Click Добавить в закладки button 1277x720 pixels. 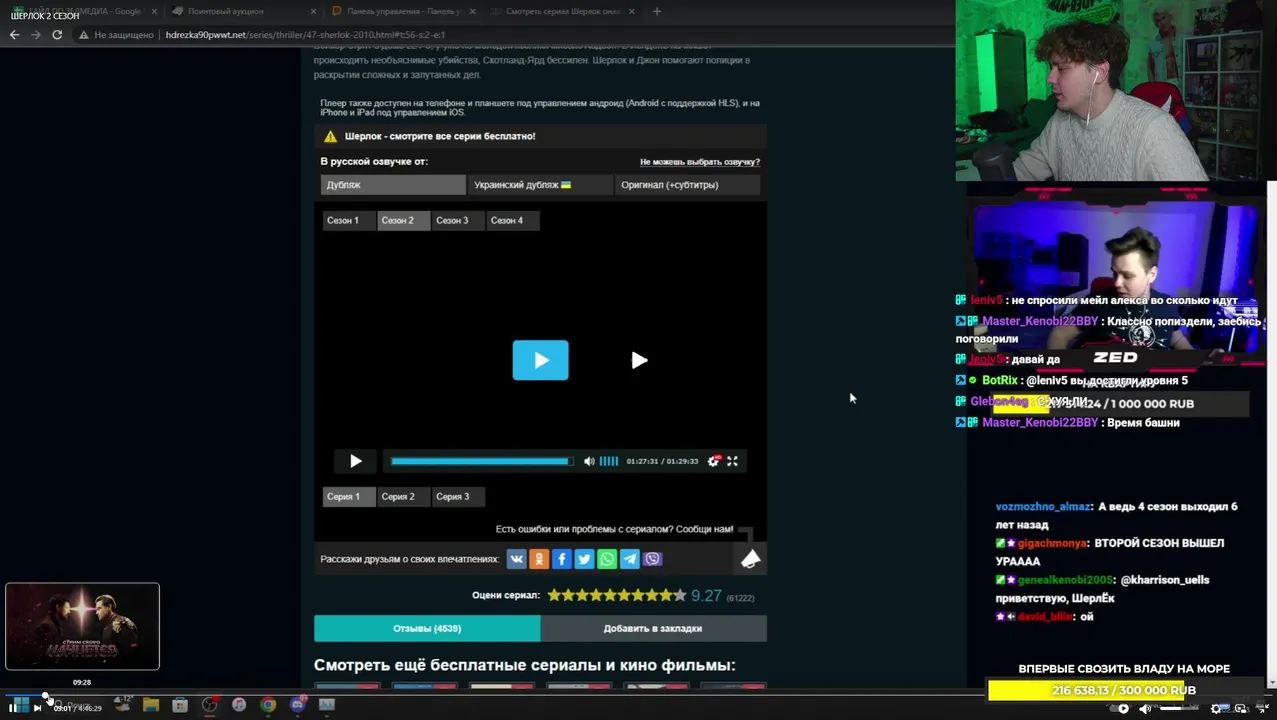point(653,629)
